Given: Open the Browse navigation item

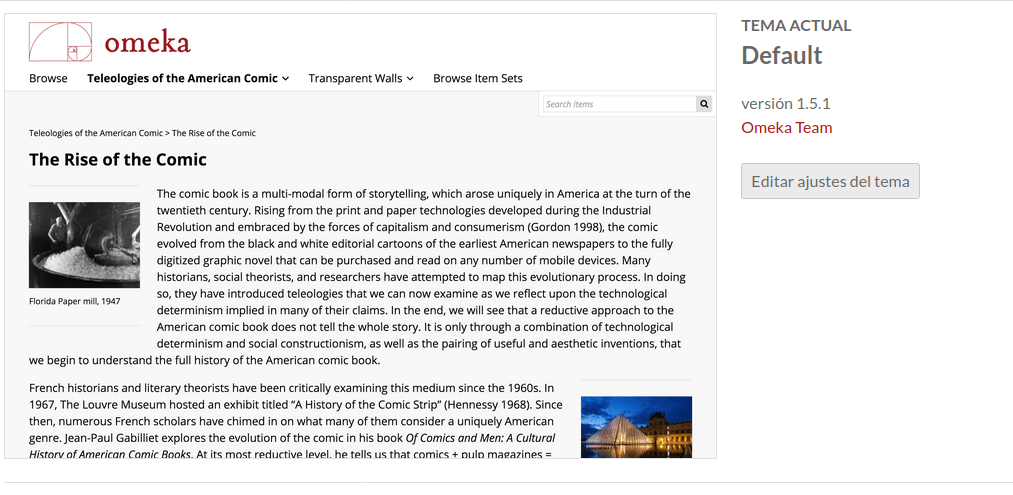Looking at the screenshot, I should tap(48, 78).
